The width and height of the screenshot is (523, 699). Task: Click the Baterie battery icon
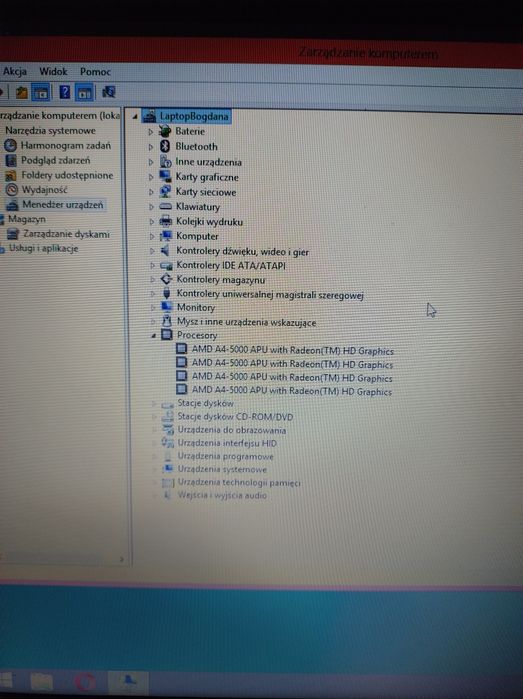point(165,131)
